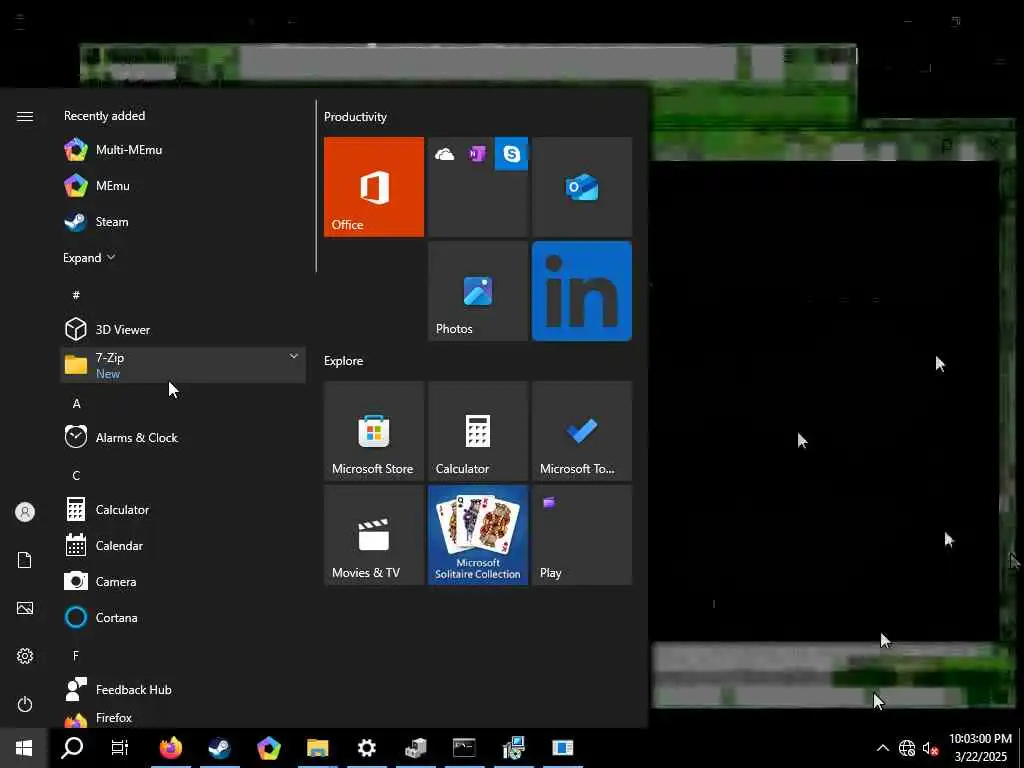Open OneNote in the Productivity tile folder
The height and width of the screenshot is (768, 1024).
tap(477, 154)
